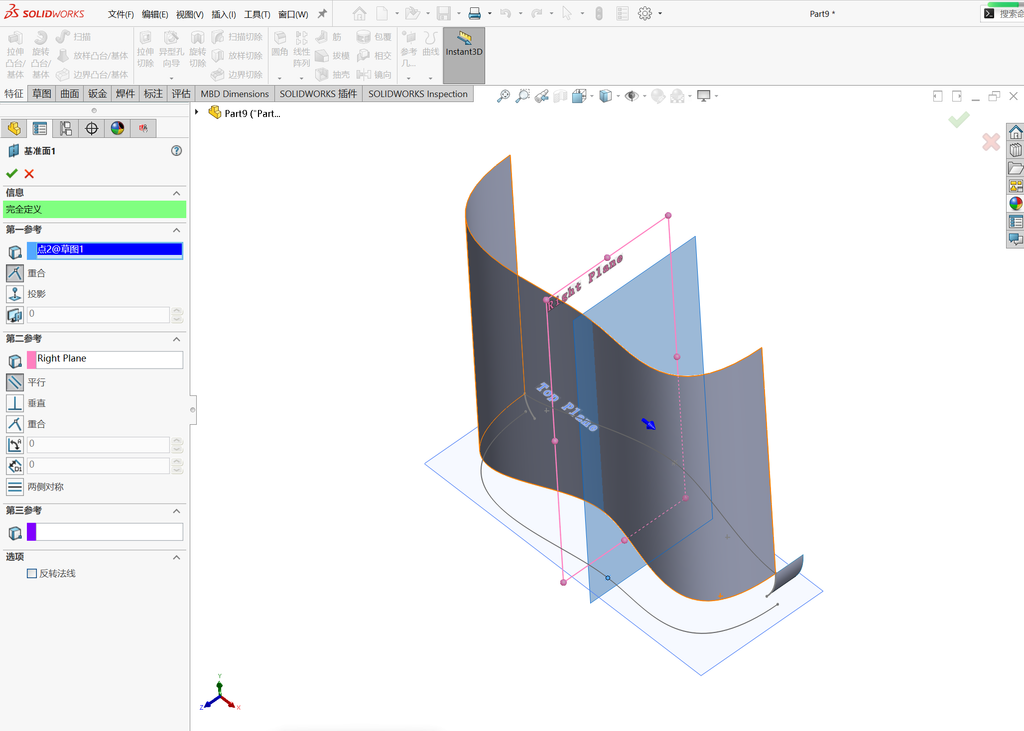Viewport: 1024px width, 731px height.
Task: Select 重合 constraint under 第一参考
Action: coord(15,273)
